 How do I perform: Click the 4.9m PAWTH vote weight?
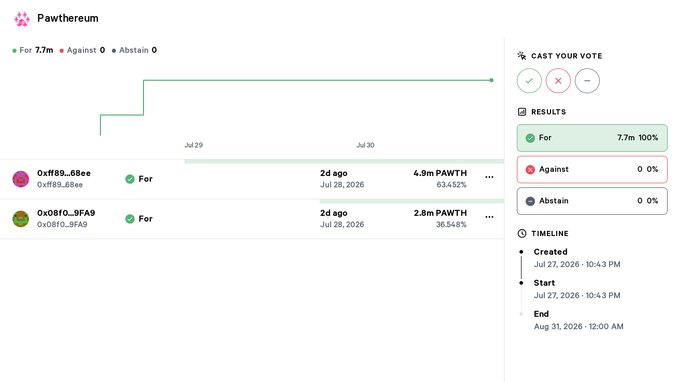[440, 173]
